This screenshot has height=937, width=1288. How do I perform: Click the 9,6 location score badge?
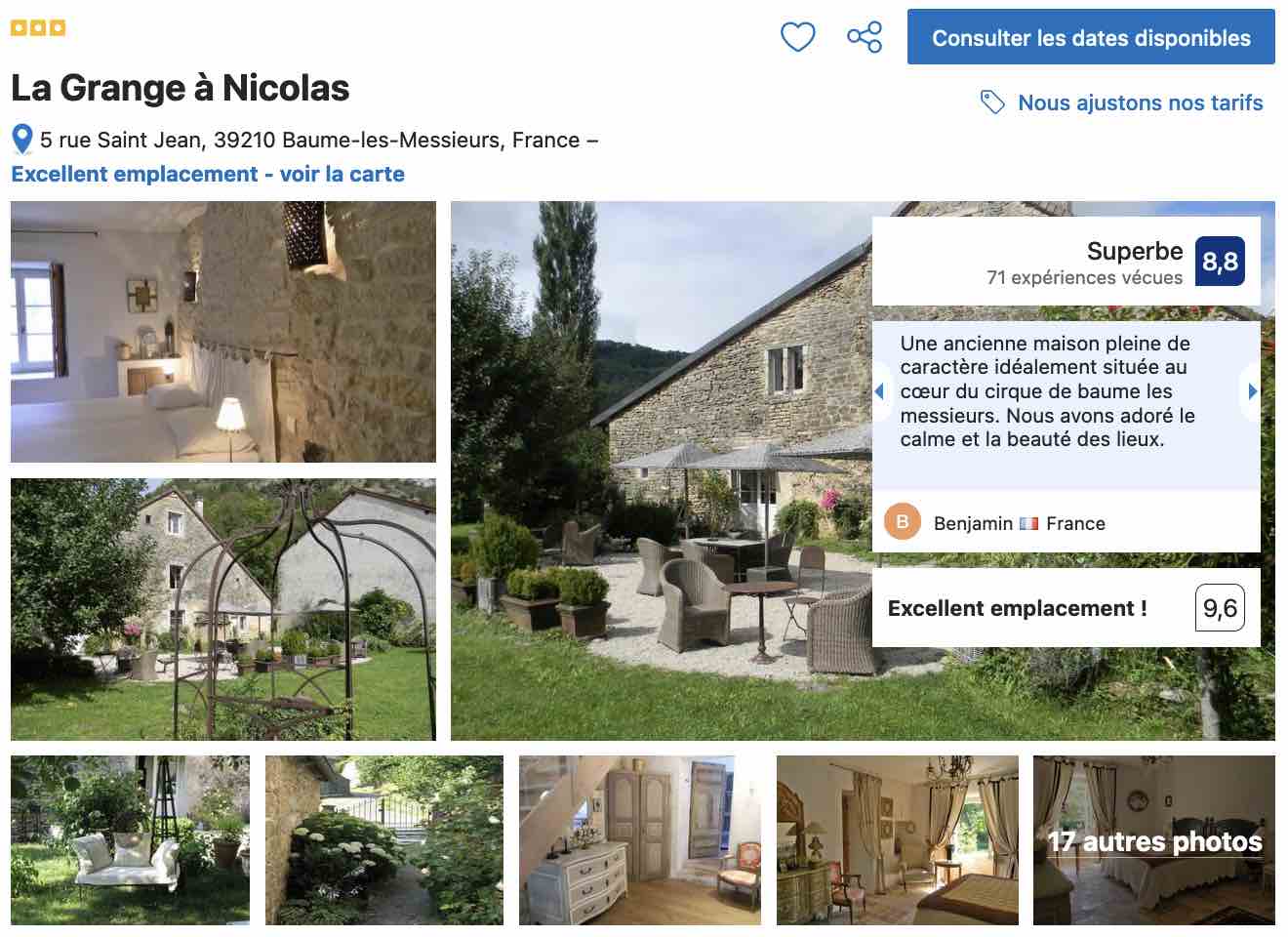click(1220, 608)
